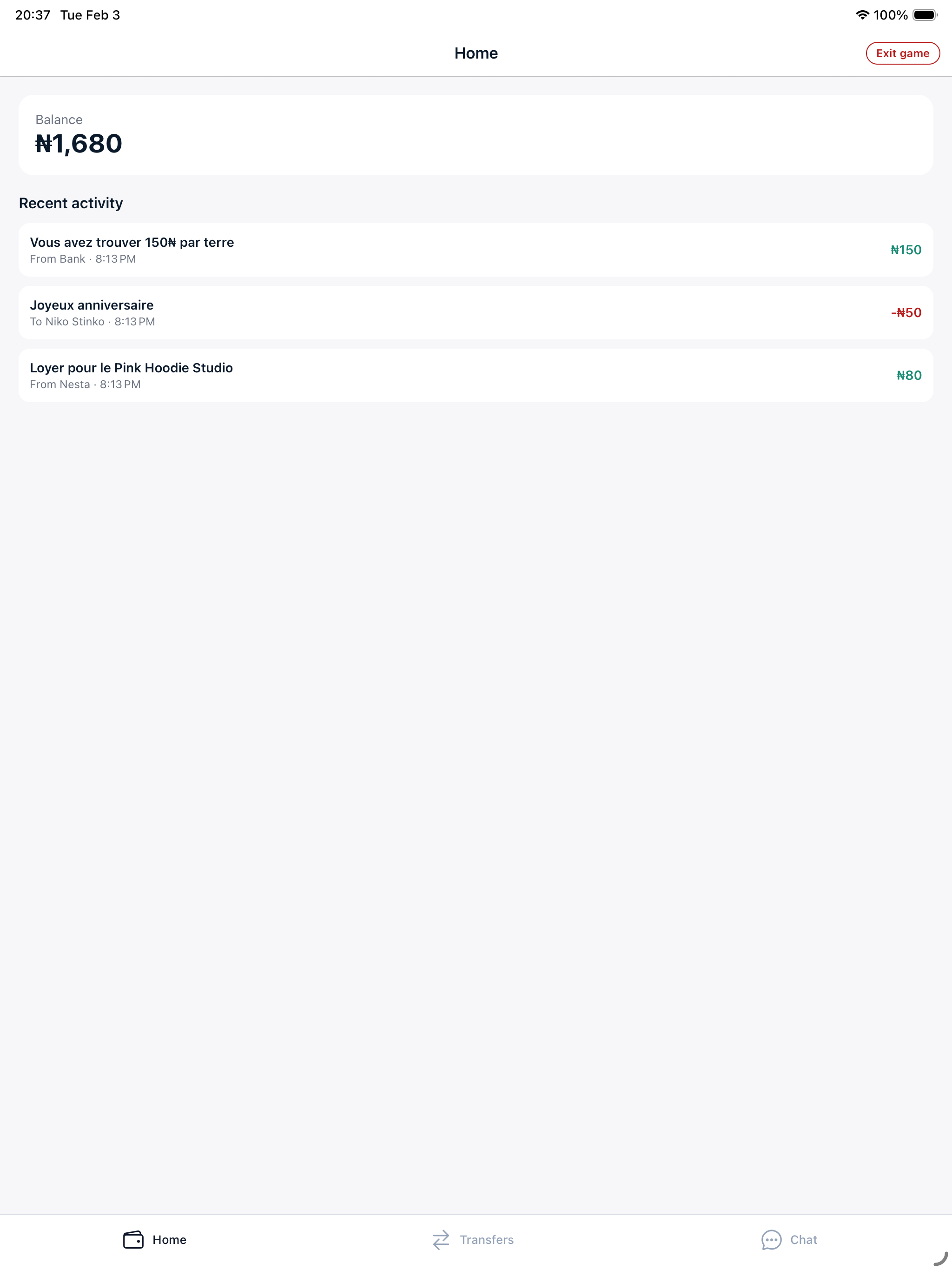Click the 20:37 clock in status bar
This screenshot has width=952, height=1270.
pyautogui.click(x=33, y=15)
